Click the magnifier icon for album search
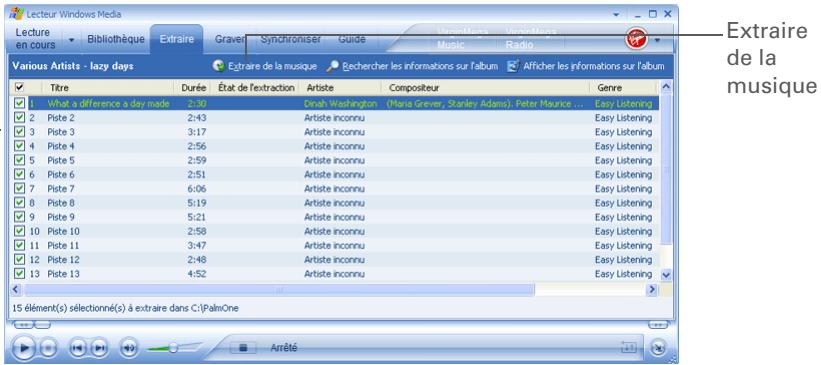The image size is (821, 365). tap(332, 66)
